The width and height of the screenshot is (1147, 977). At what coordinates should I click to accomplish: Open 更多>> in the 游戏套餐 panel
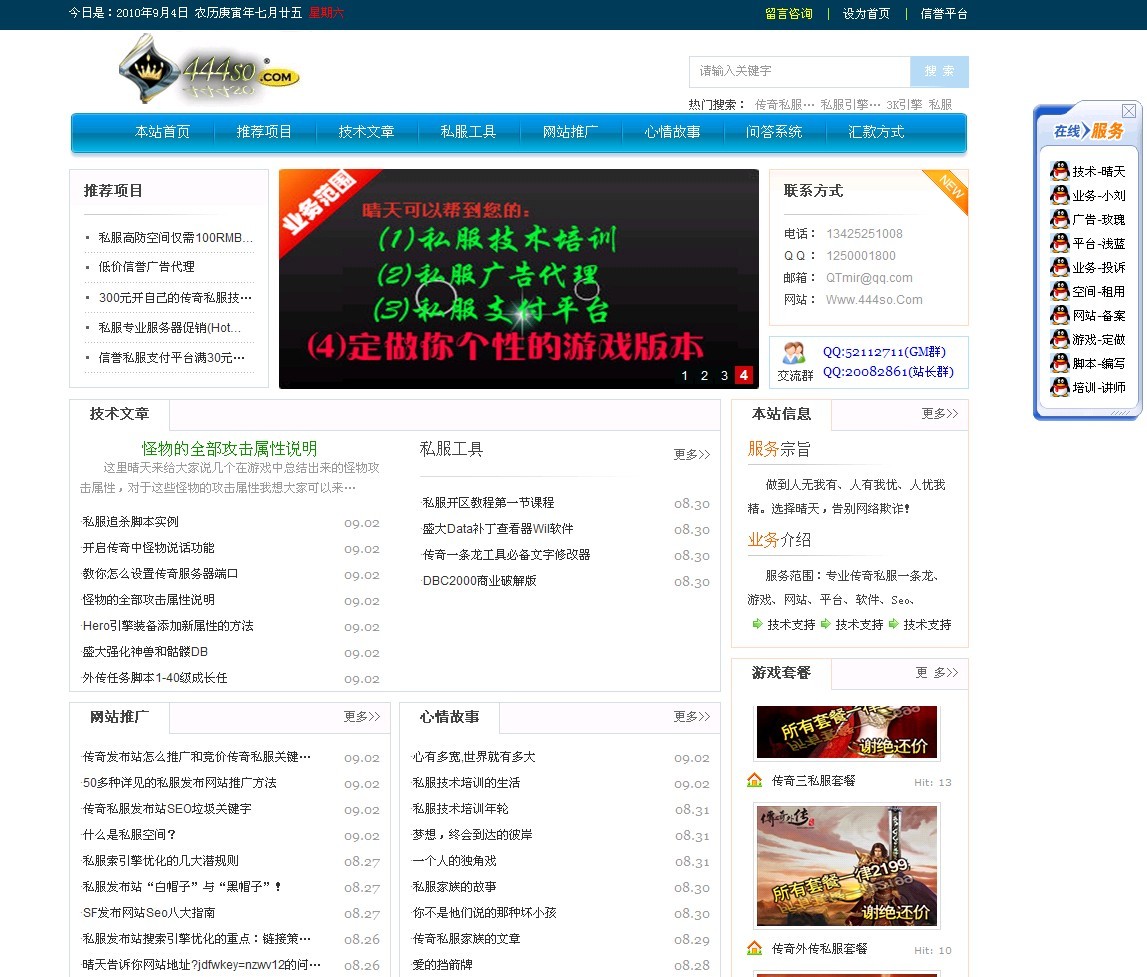(x=937, y=673)
